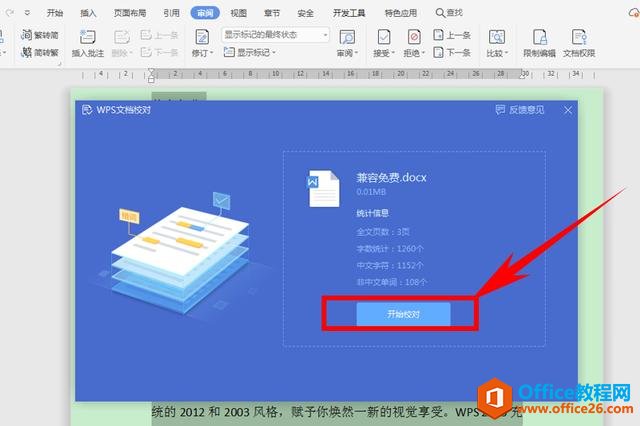Open the 显示标记的最终状态 combo box
Screen dimensions: 640x426
276,35
